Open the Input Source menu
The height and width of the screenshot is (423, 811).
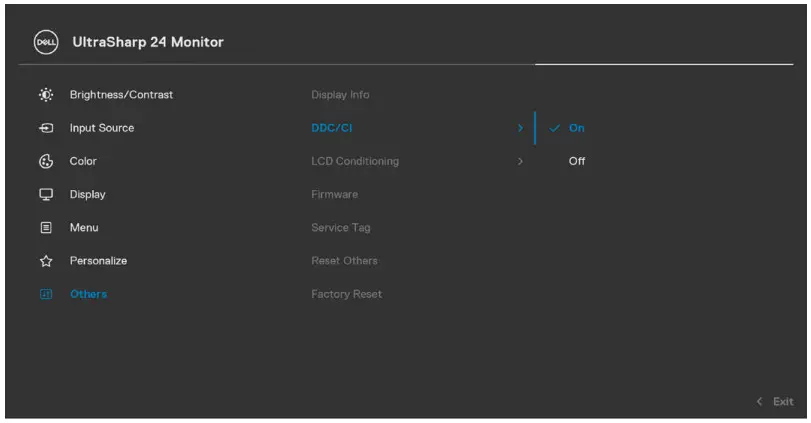pos(102,128)
